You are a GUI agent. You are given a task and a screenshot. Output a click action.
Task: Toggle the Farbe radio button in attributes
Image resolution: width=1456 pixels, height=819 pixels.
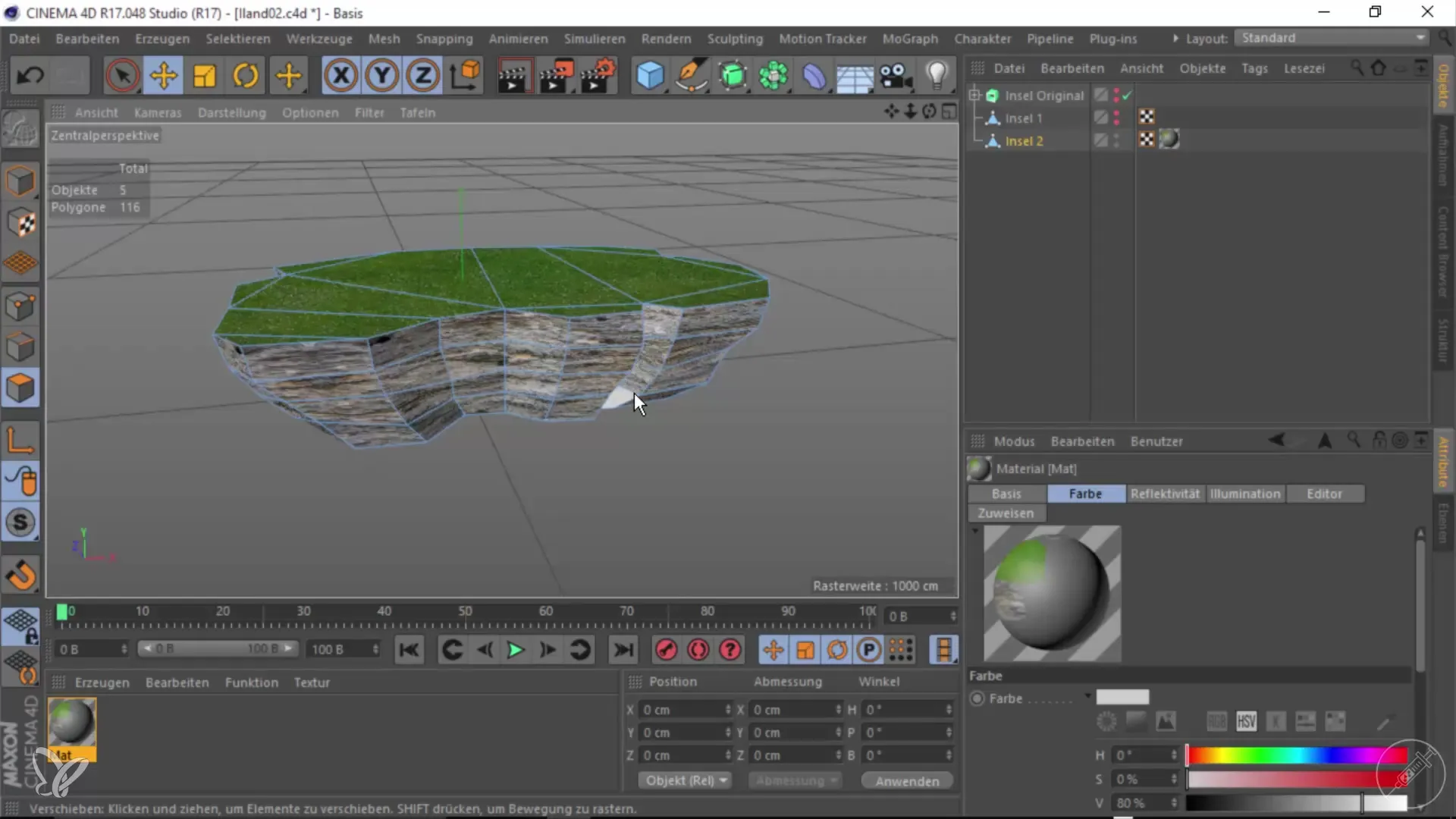coord(977,698)
